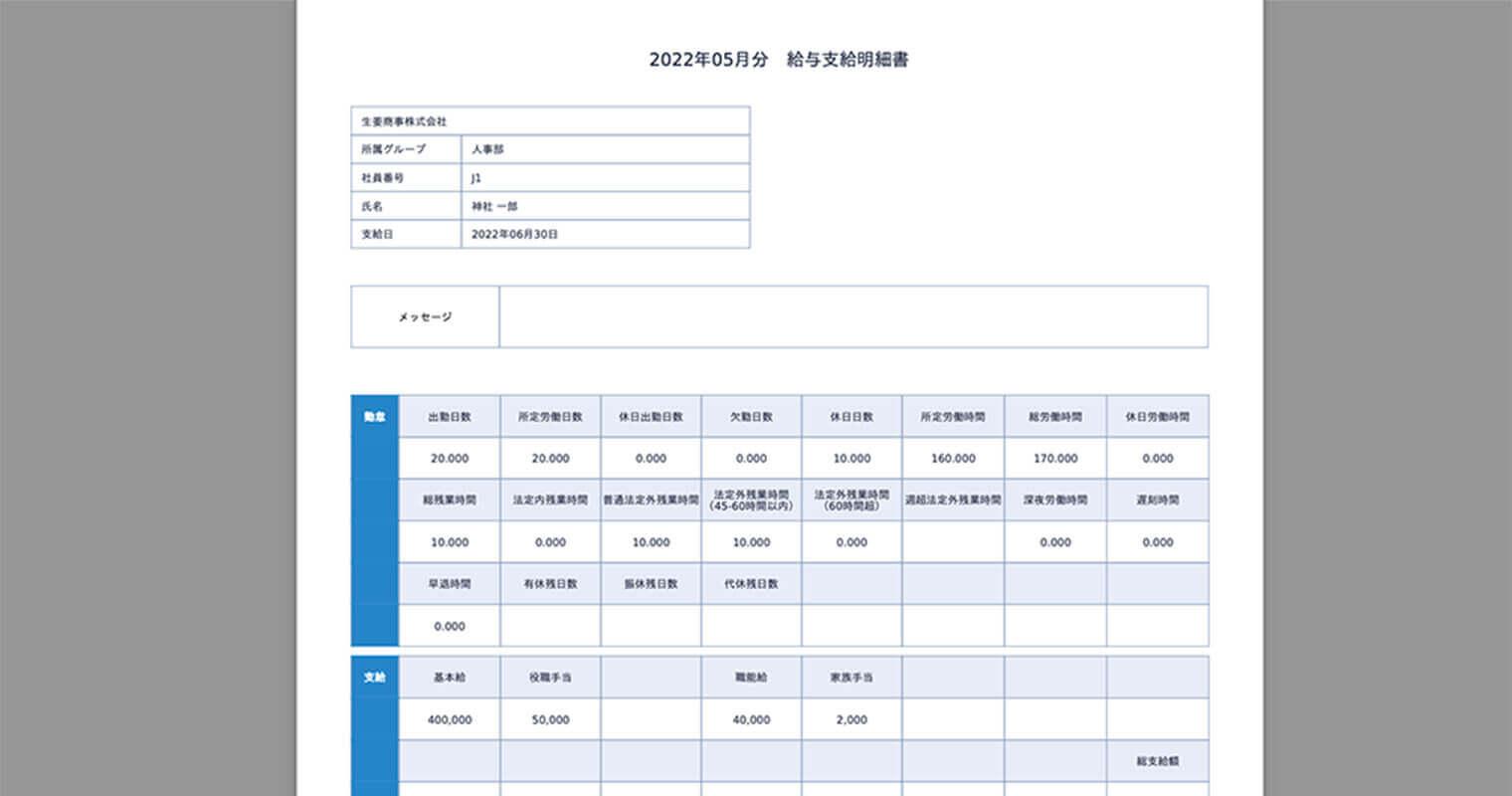The width and height of the screenshot is (1512, 796).
Task: Click the 有休残日数 header cell
Action: [550, 584]
